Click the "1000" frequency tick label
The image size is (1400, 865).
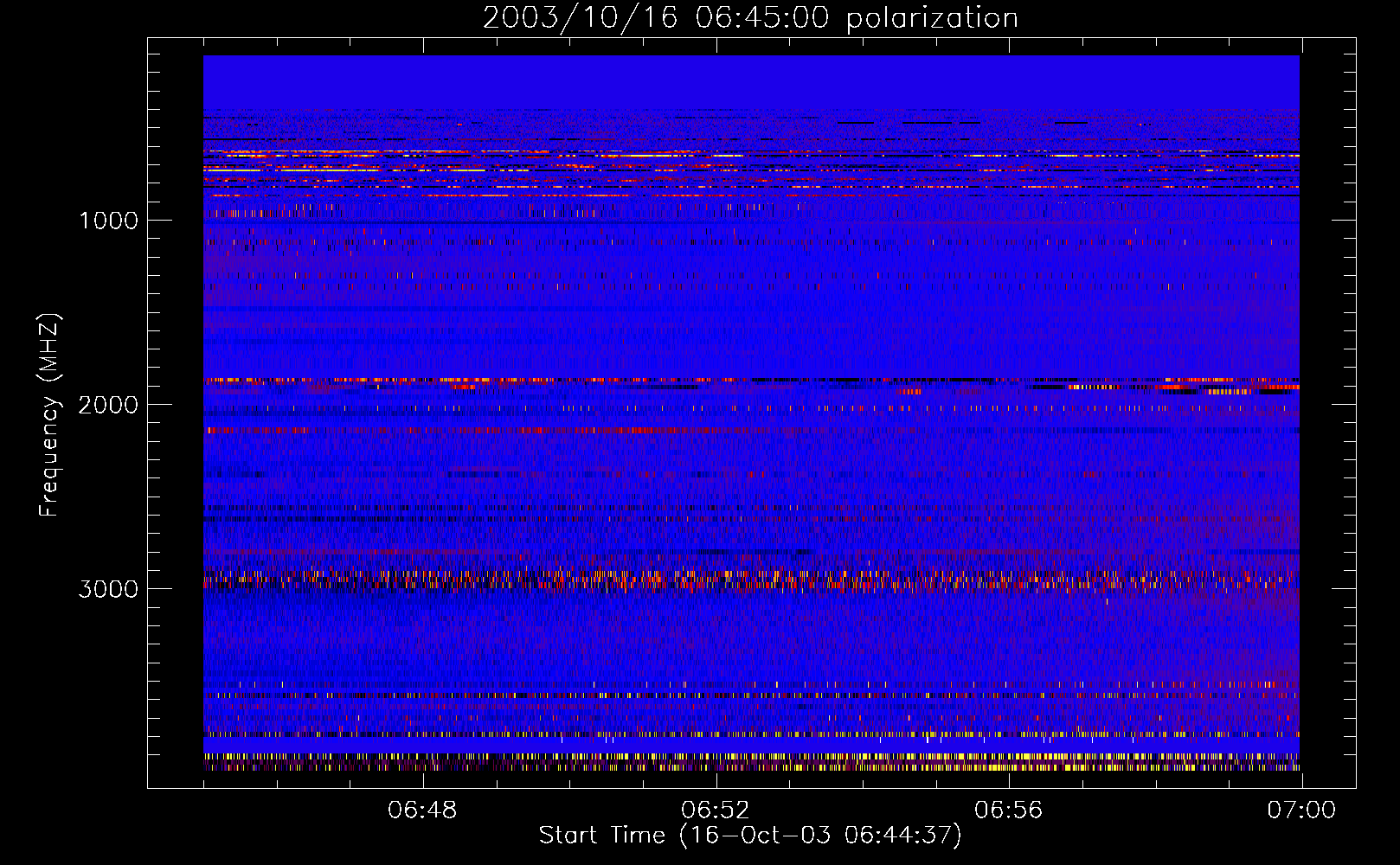(x=108, y=221)
